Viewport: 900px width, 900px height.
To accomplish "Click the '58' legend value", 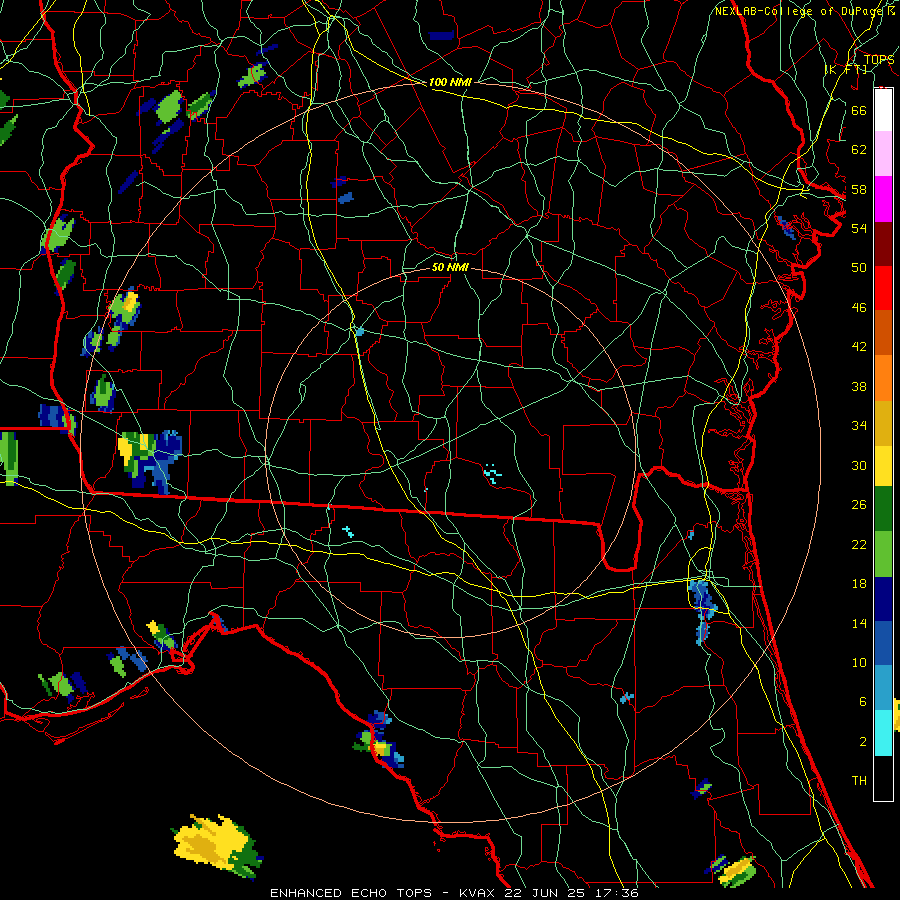I will point(859,189).
